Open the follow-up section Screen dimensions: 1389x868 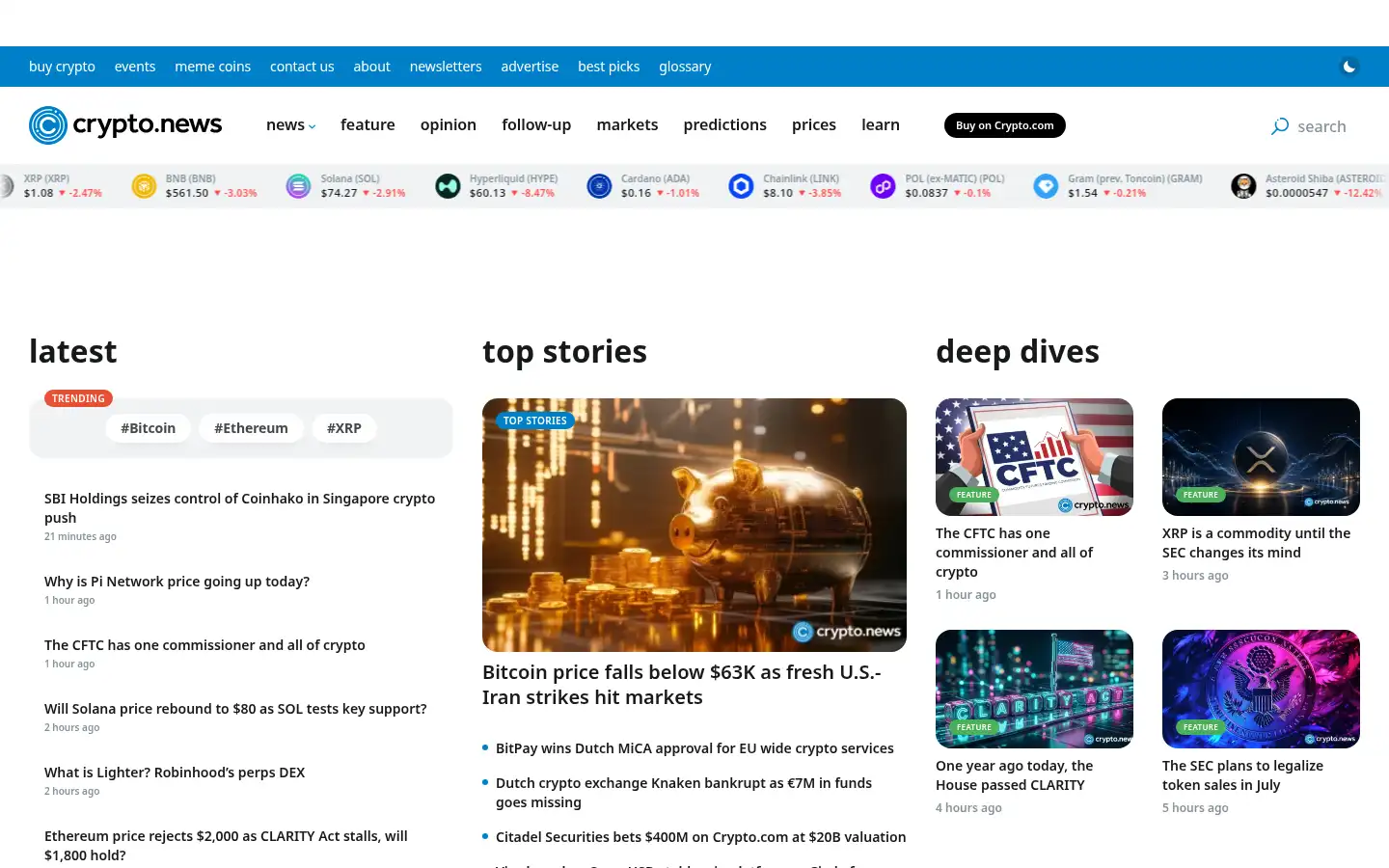pos(536,125)
